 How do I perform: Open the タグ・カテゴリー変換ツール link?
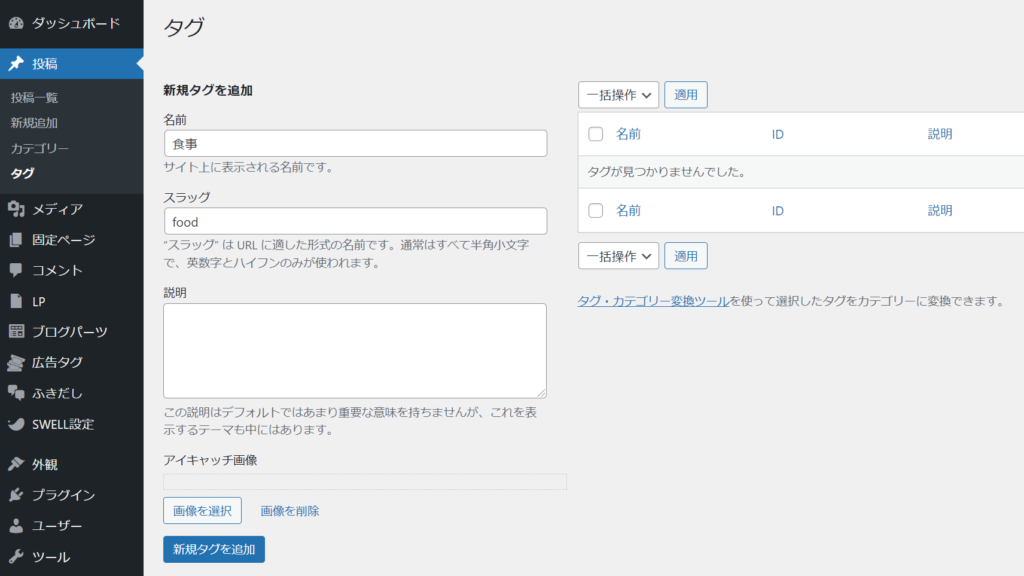tap(653, 301)
